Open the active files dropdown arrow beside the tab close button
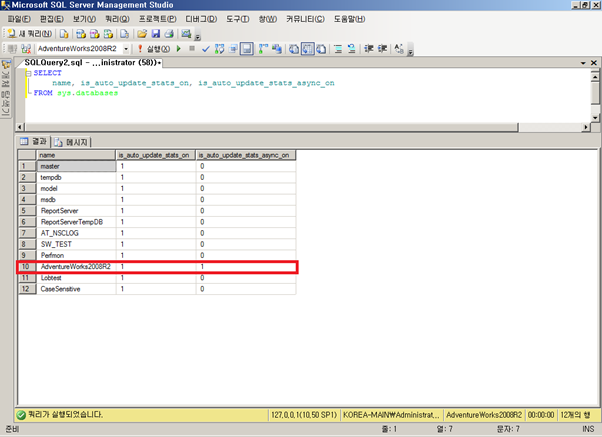Image resolution: width=602 pixels, height=437 pixels. pyautogui.click(x=583, y=63)
